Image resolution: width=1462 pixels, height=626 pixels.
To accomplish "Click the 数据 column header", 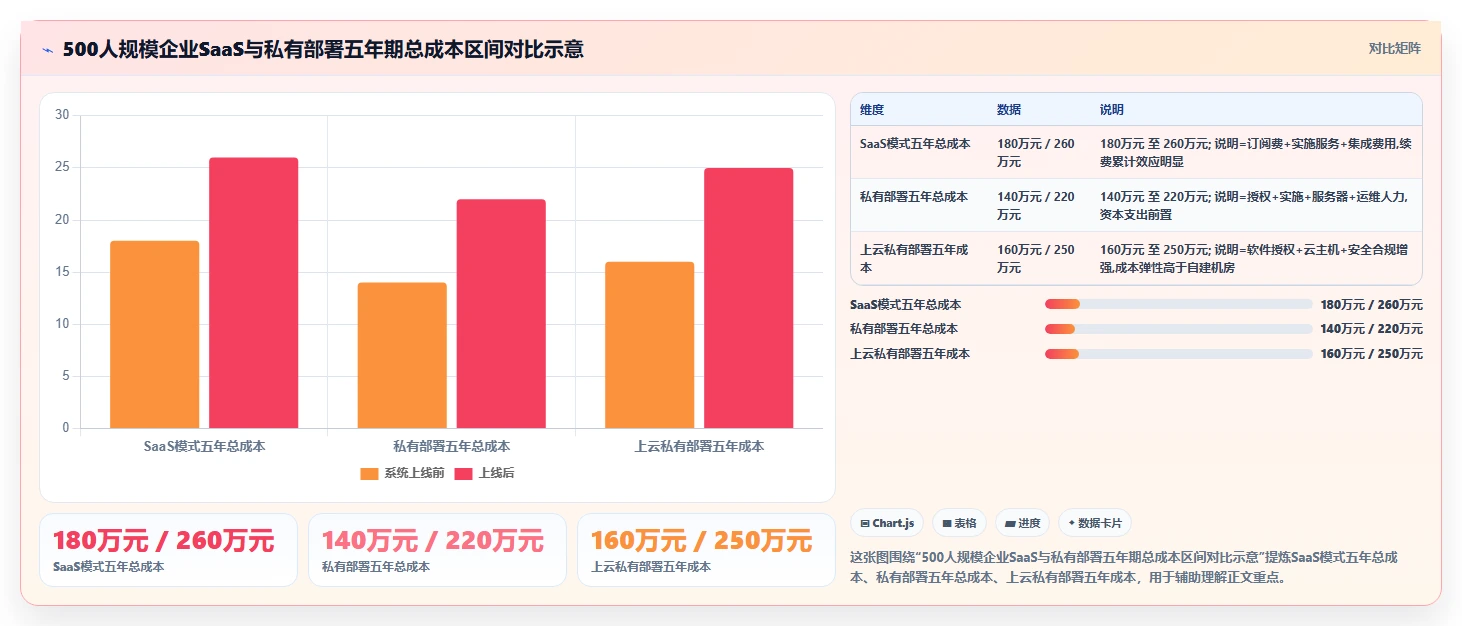I will (x=1009, y=110).
